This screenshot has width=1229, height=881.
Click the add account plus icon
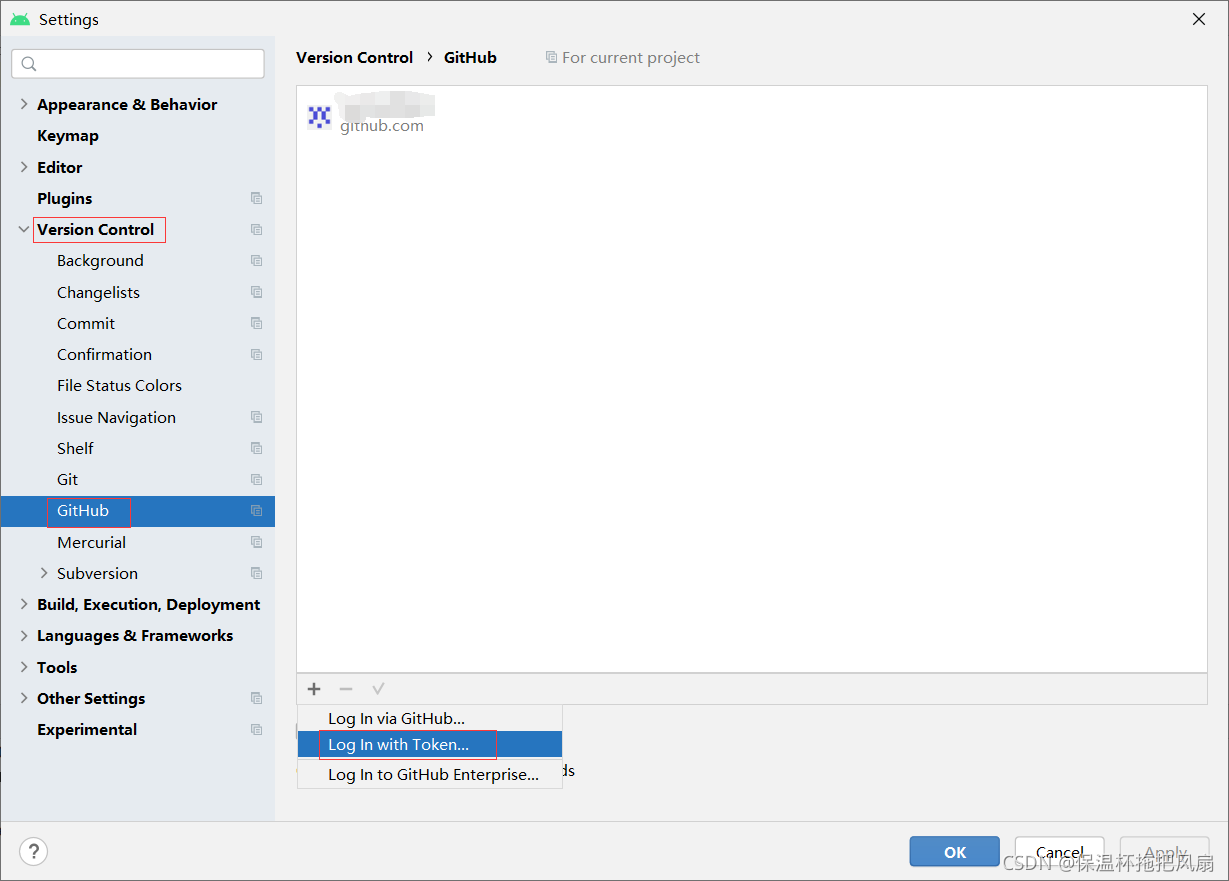pos(314,689)
